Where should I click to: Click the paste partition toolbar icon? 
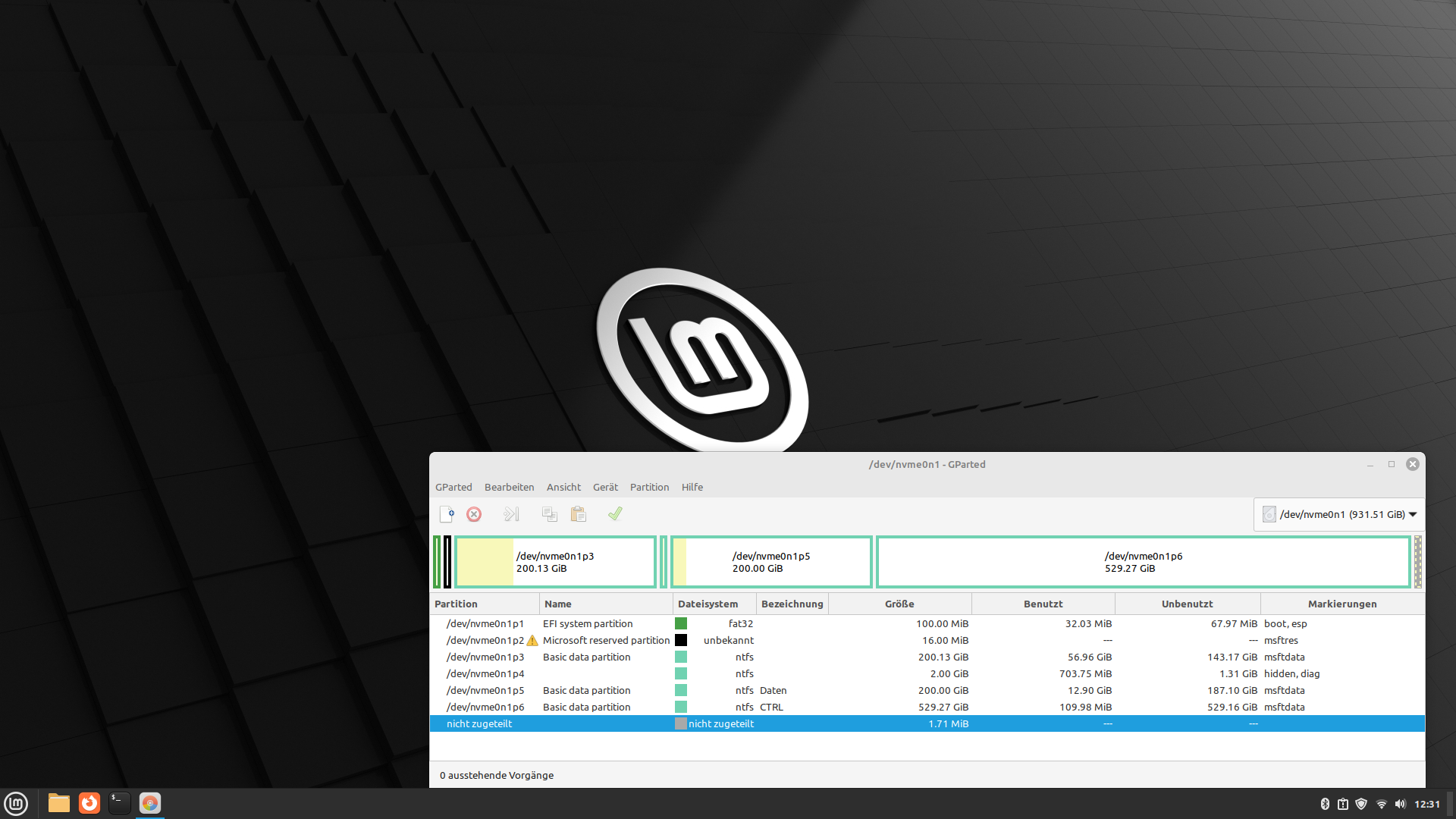tap(579, 514)
